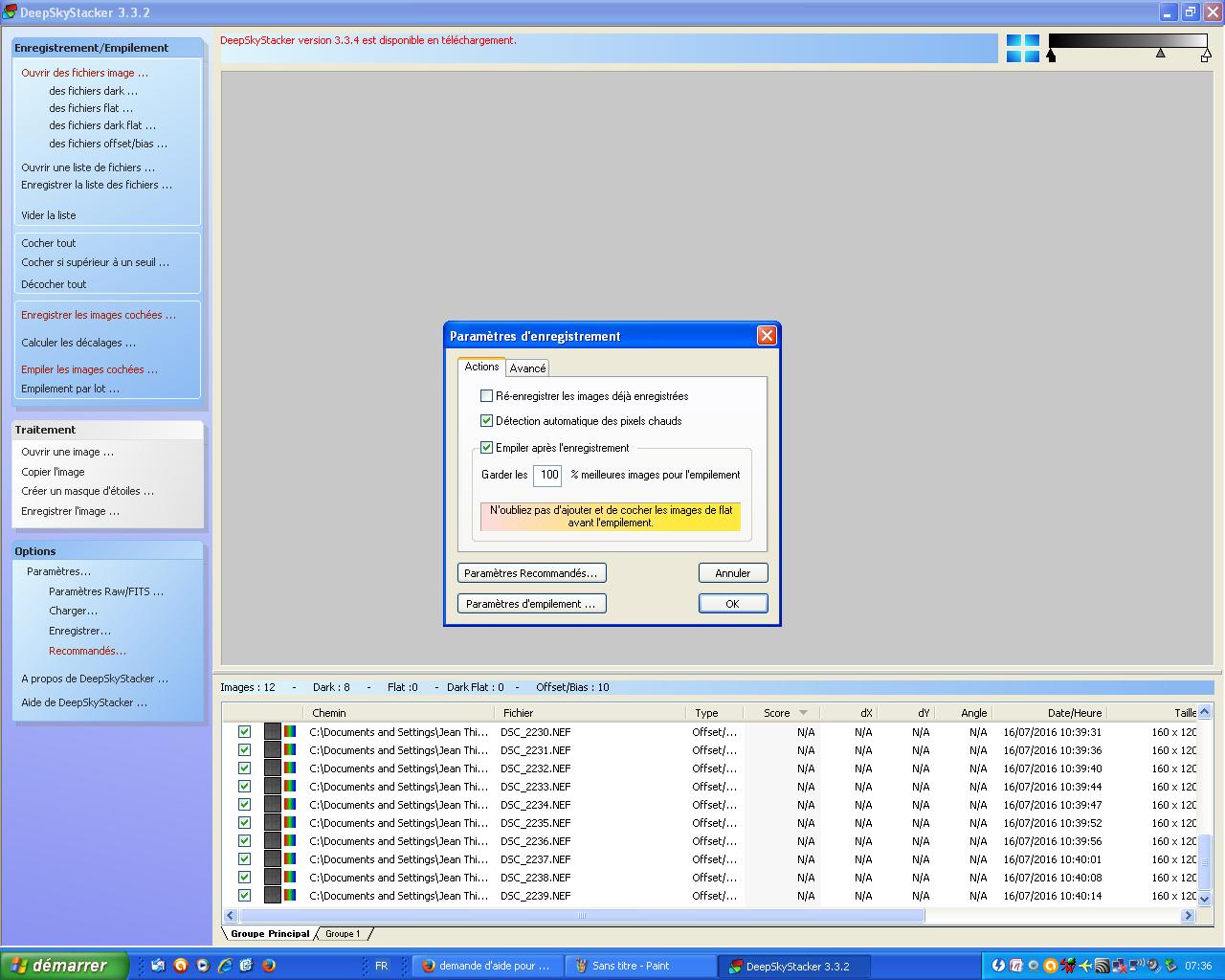Click the white point marker on the gradient

[1206, 56]
